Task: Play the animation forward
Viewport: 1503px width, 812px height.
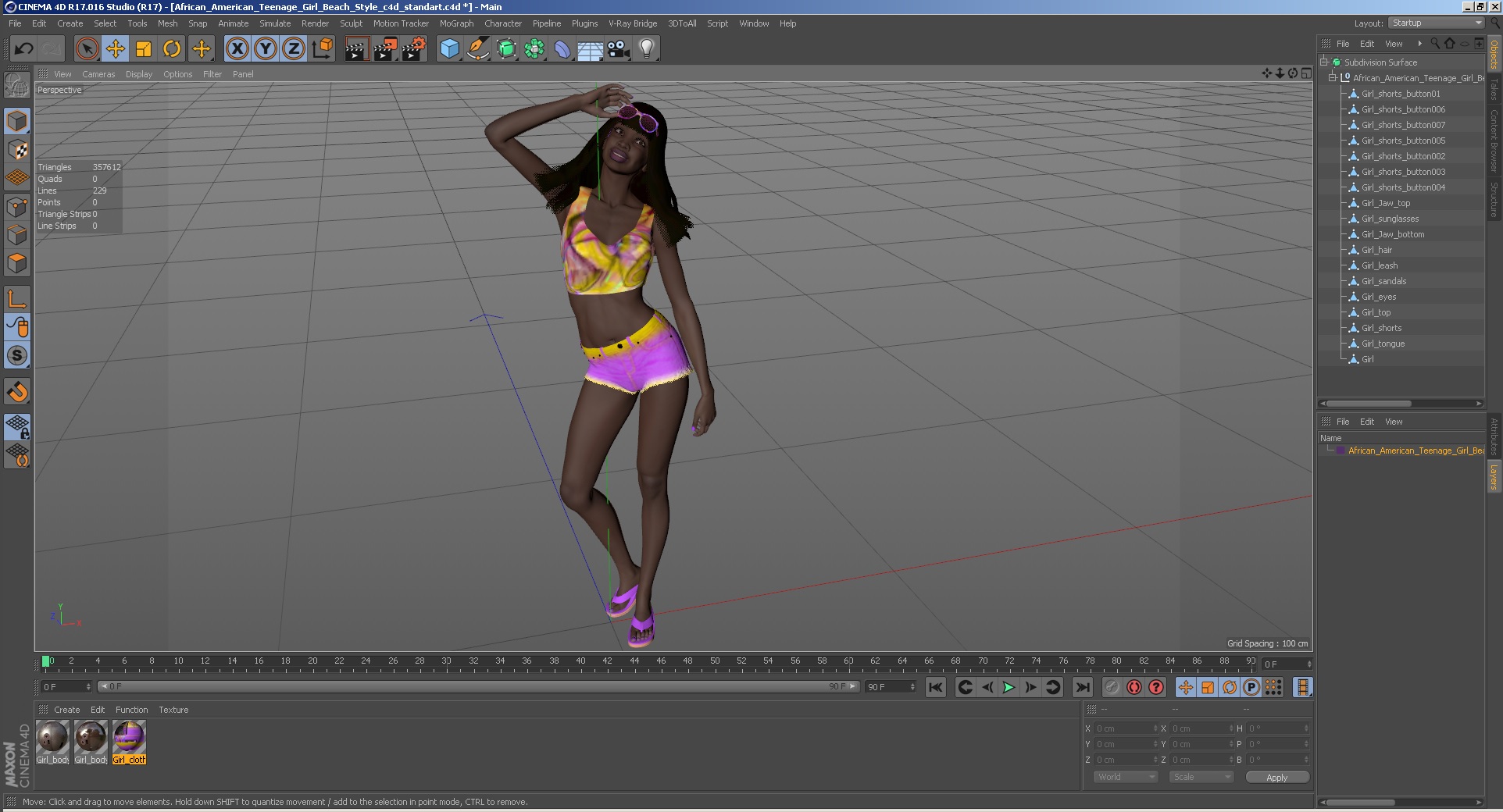Action: coord(1009,687)
